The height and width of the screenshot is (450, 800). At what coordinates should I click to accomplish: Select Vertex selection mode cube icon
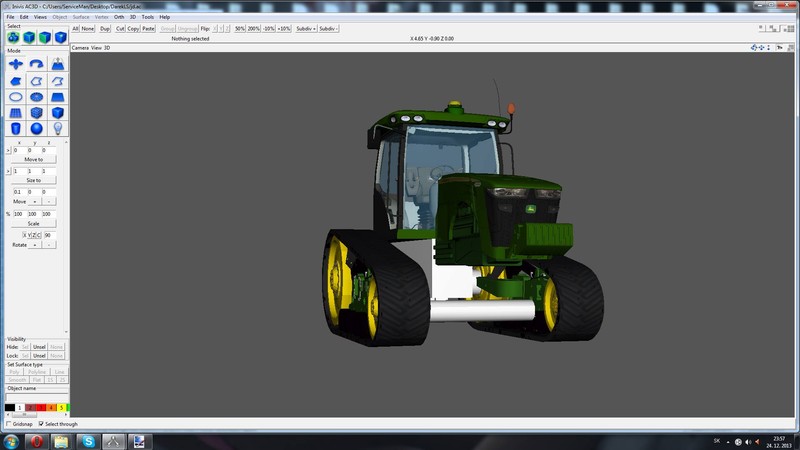tap(61, 37)
